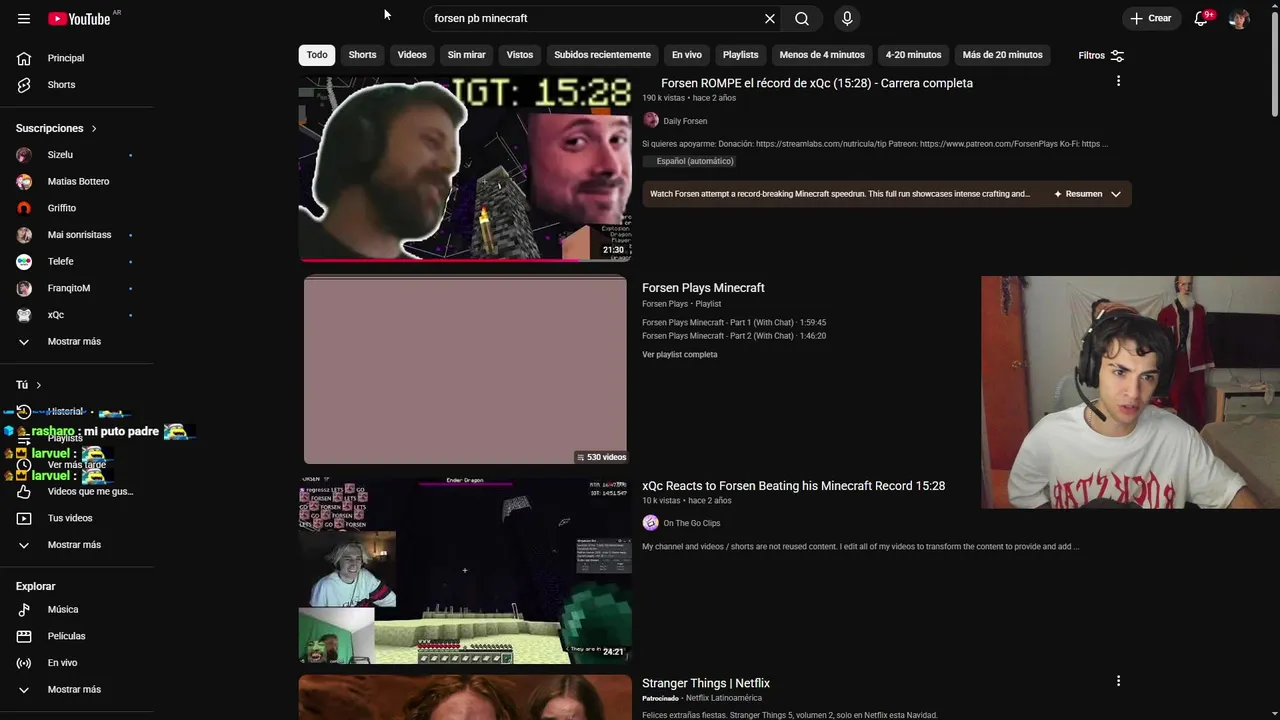Image resolution: width=1280 pixels, height=720 pixels.
Task: Select the Subidos recientemente chip
Action: tap(602, 55)
